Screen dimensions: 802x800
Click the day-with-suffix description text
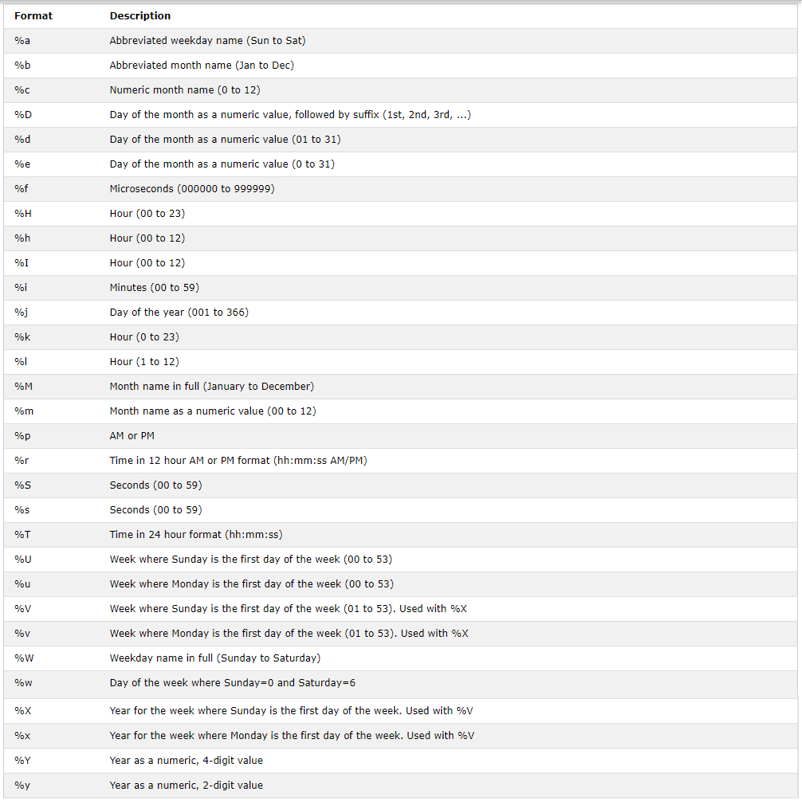tap(290, 115)
